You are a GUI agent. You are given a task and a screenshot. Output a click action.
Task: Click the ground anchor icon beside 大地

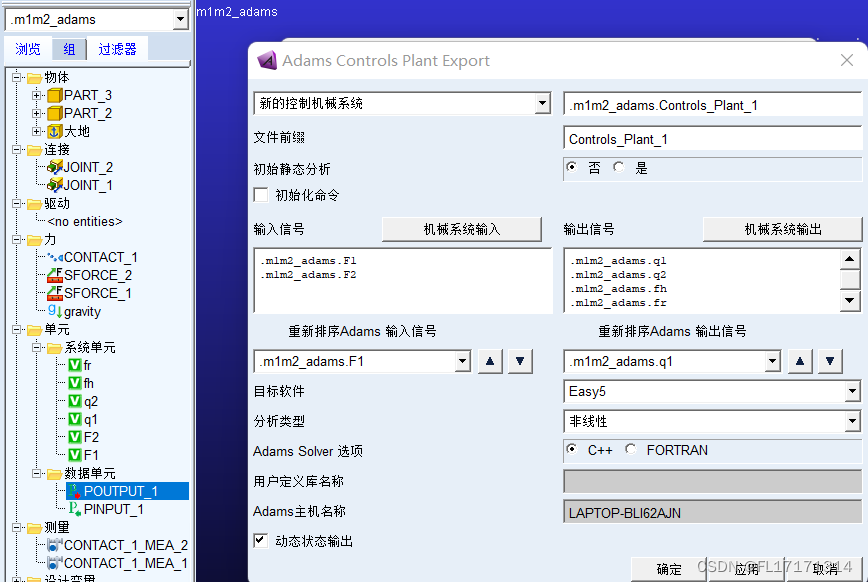coord(55,132)
